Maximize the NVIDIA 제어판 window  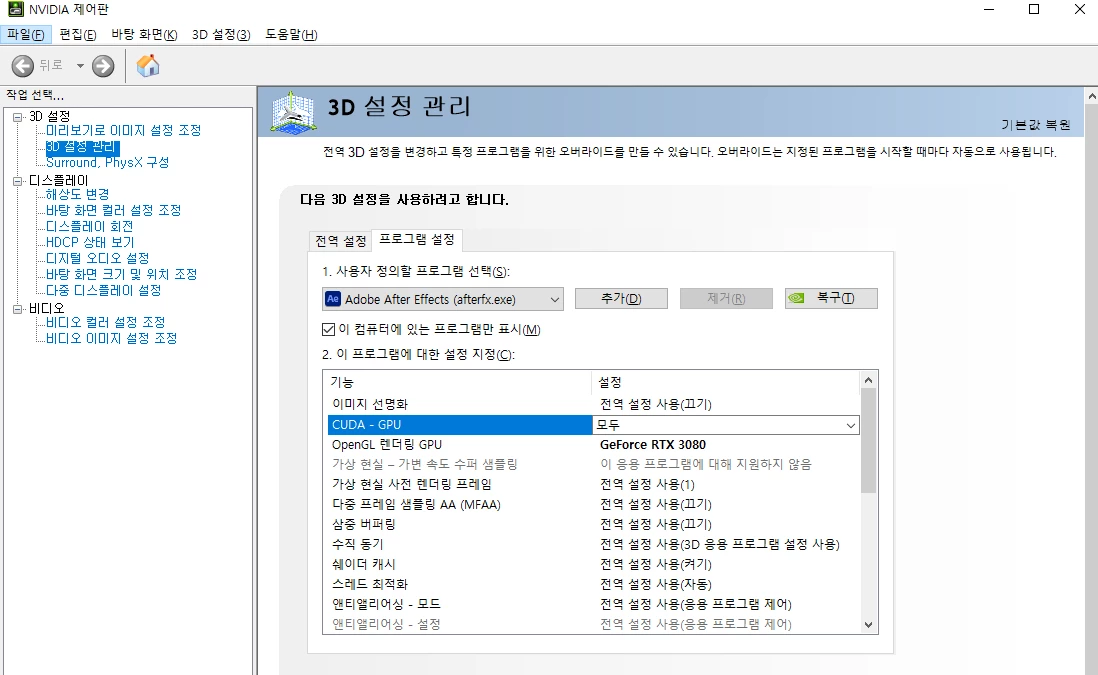click(x=1034, y=9)
